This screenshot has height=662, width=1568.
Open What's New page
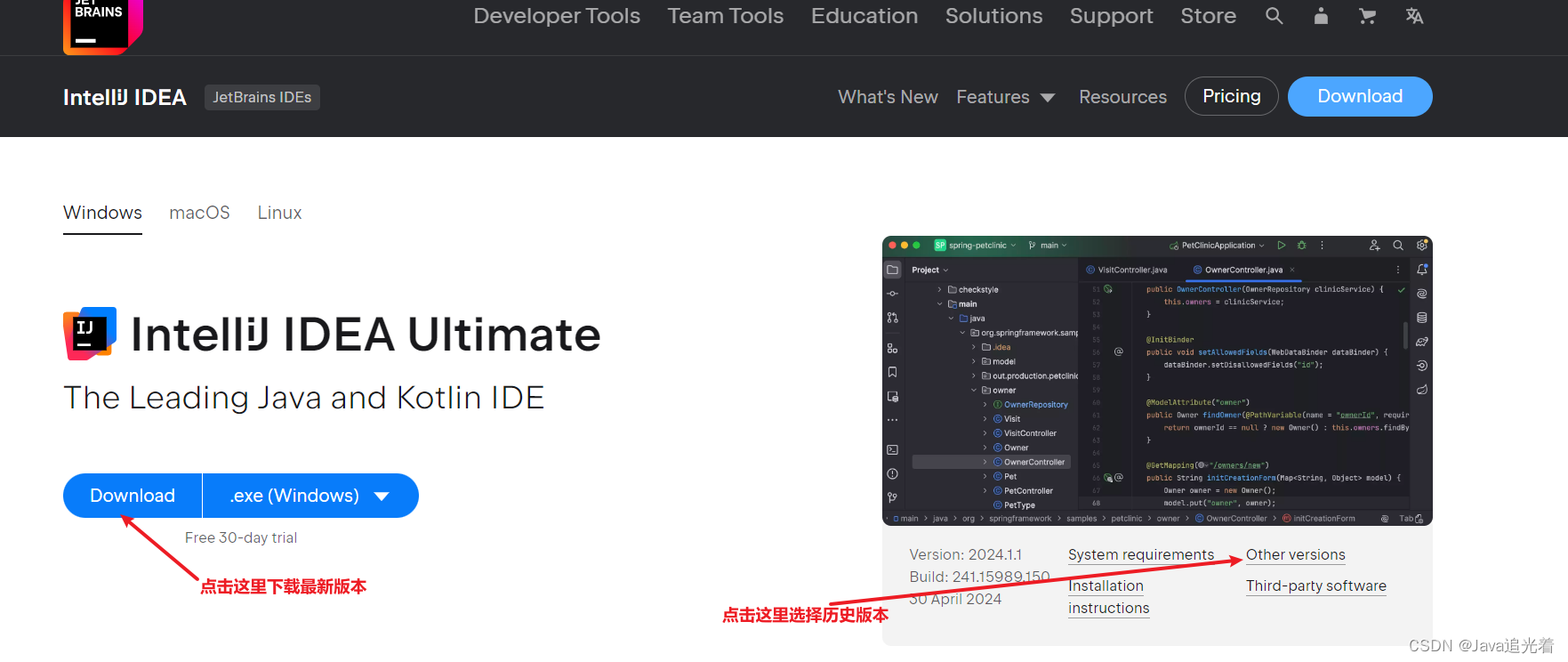point(888,97)
